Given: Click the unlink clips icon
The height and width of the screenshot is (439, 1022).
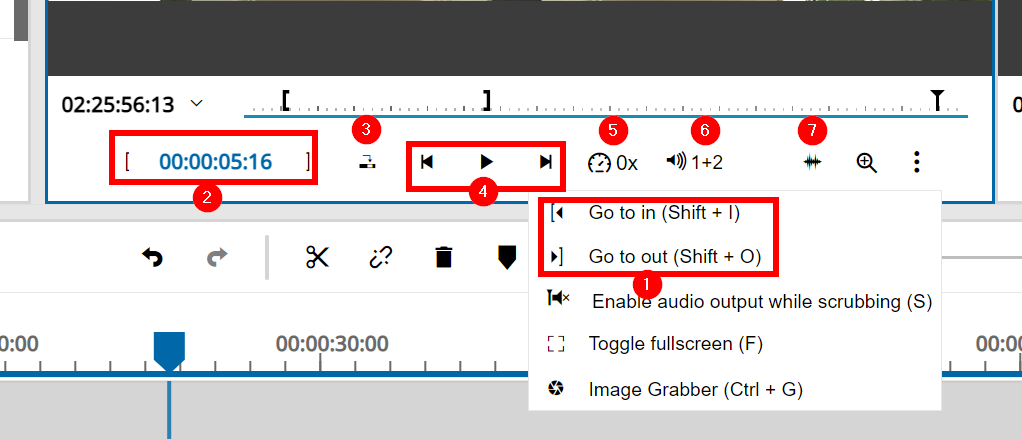Looking at the screenshot, I should point(380,257).
